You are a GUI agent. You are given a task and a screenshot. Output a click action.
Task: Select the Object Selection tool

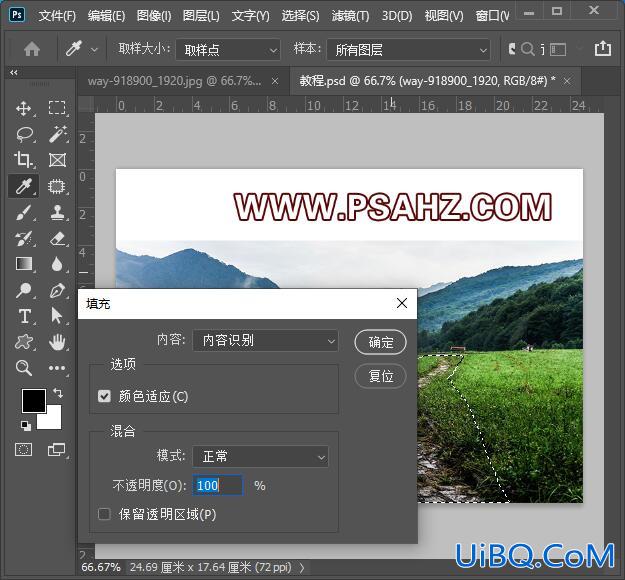pyautogui.click(x=57, y=186)
